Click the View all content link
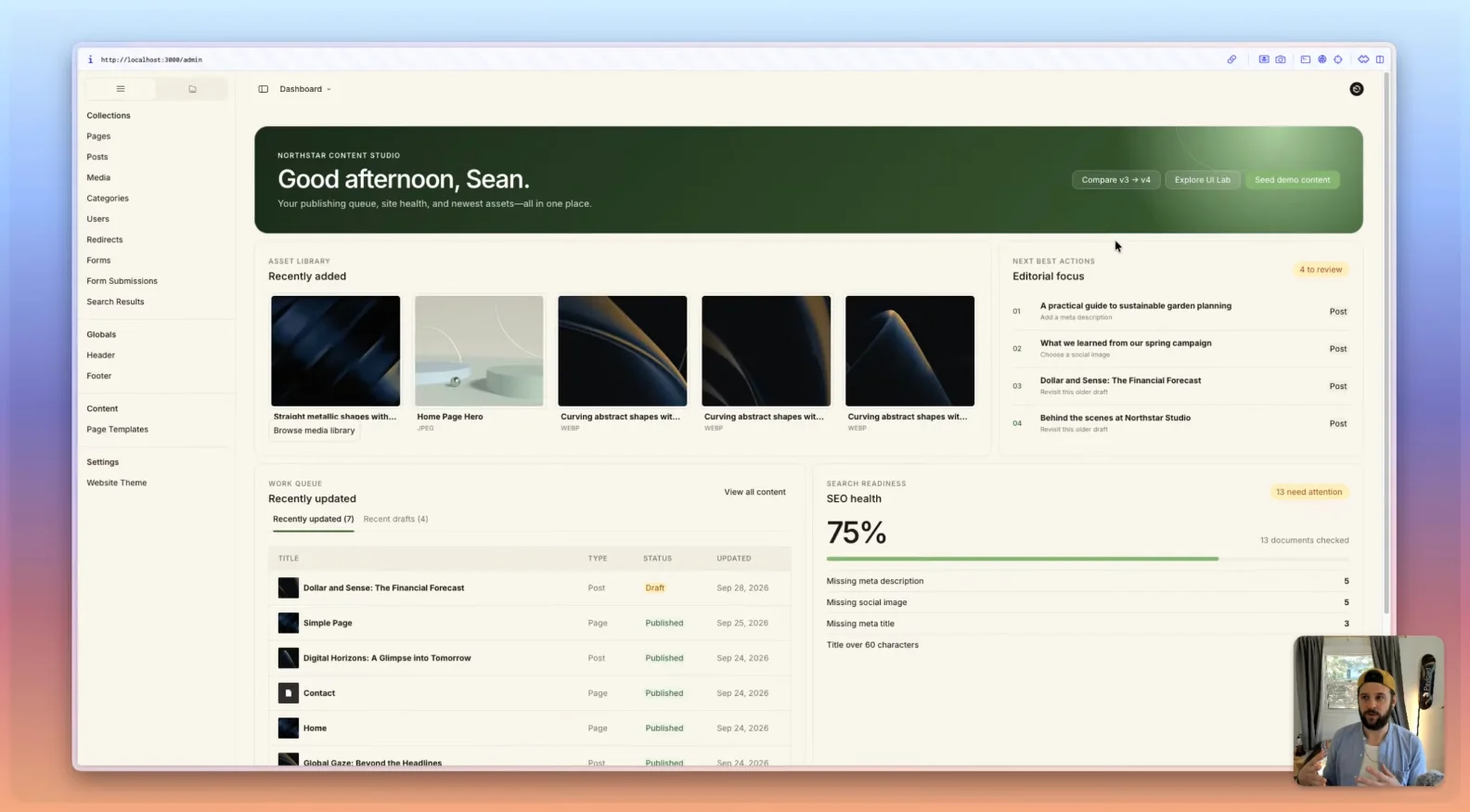Screen dimensions: 1470x812 click(x=754, y=492)
